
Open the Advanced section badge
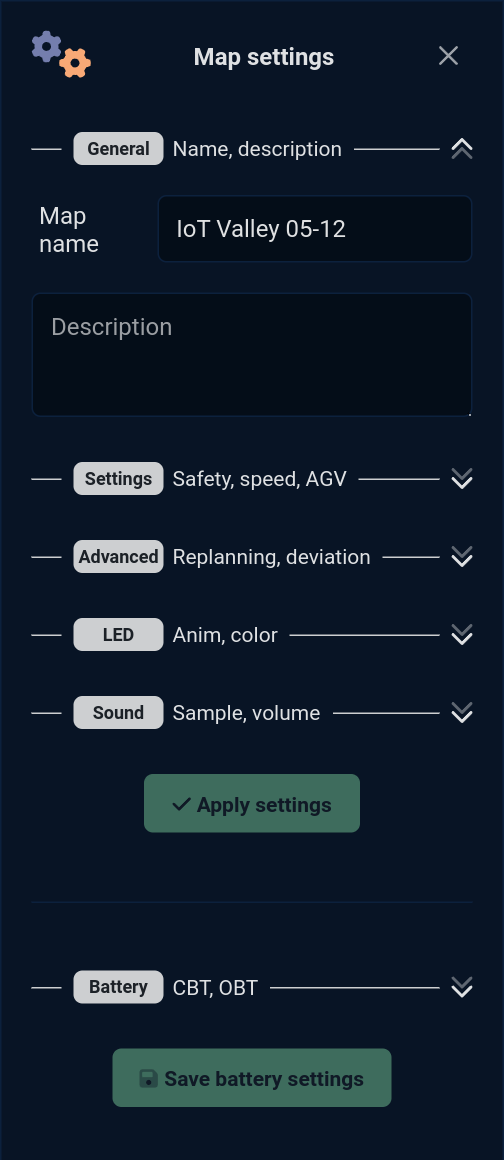(x=118, y=556)
